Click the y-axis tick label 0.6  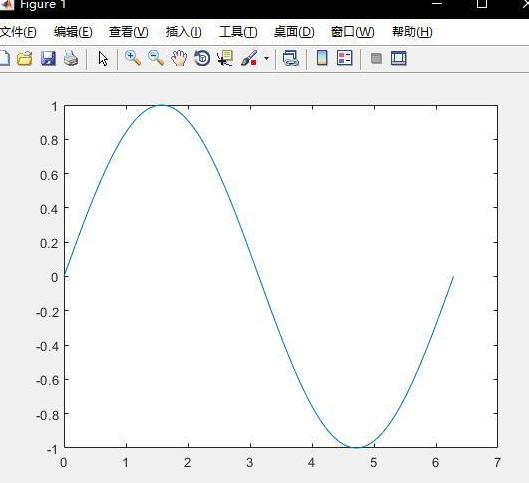coord(49,175)
